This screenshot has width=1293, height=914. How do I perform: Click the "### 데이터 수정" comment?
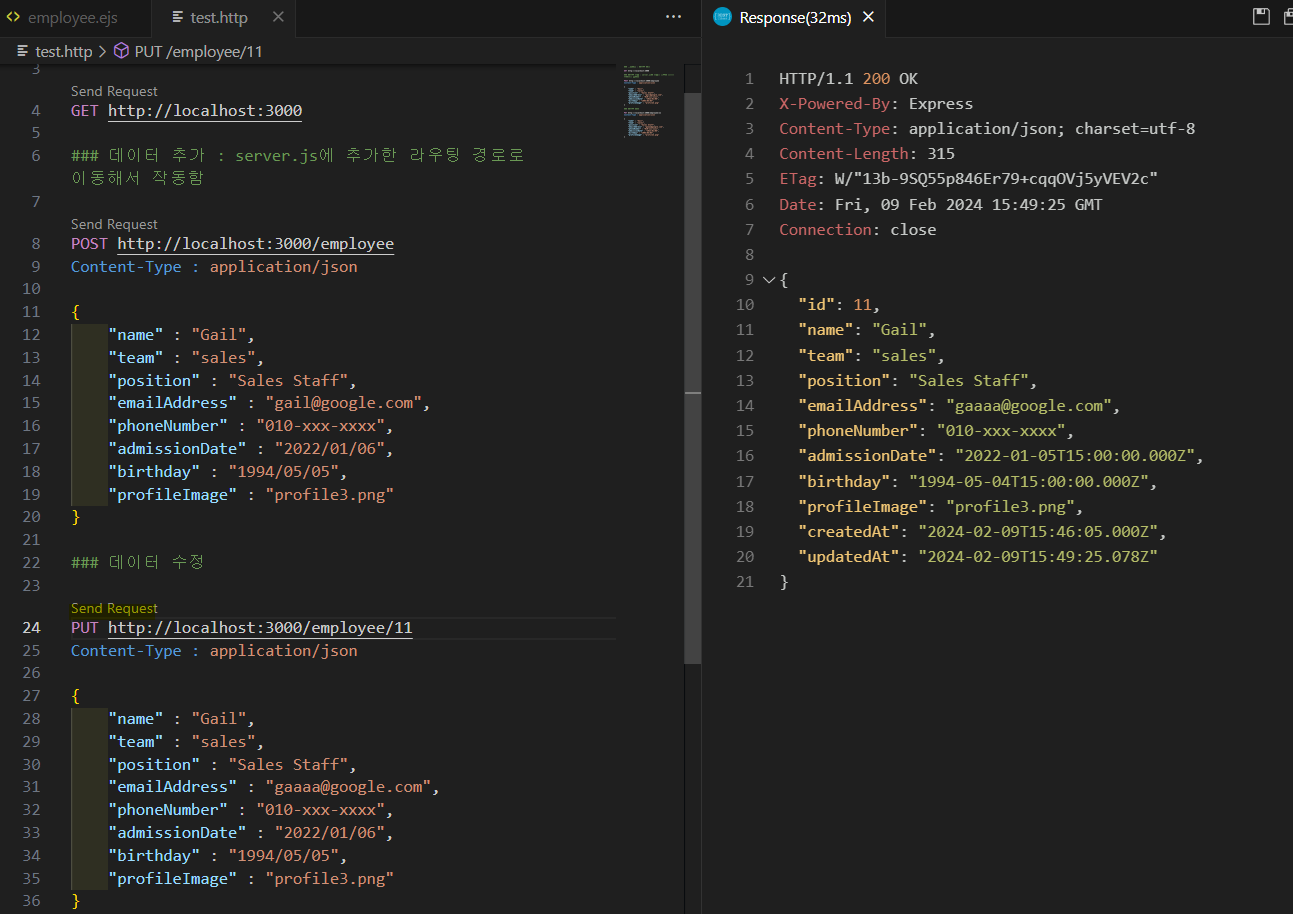click(x=137, y=562)
